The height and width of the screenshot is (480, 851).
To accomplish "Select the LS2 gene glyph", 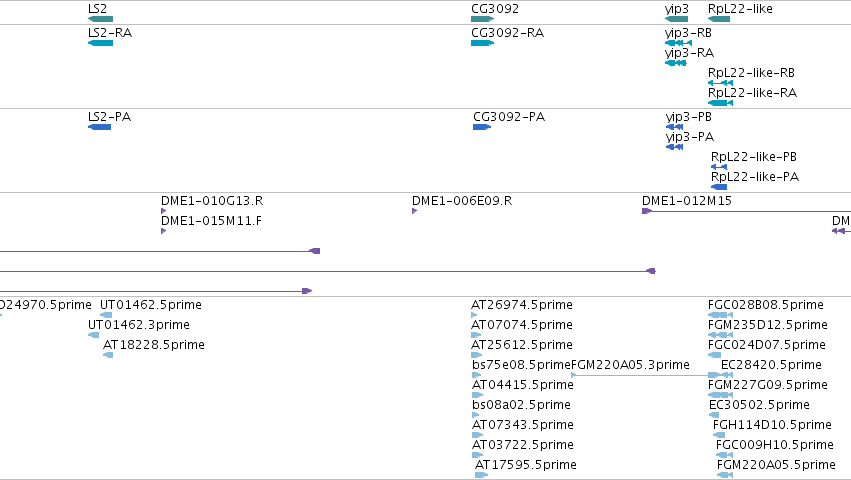I will pos(100,19).
